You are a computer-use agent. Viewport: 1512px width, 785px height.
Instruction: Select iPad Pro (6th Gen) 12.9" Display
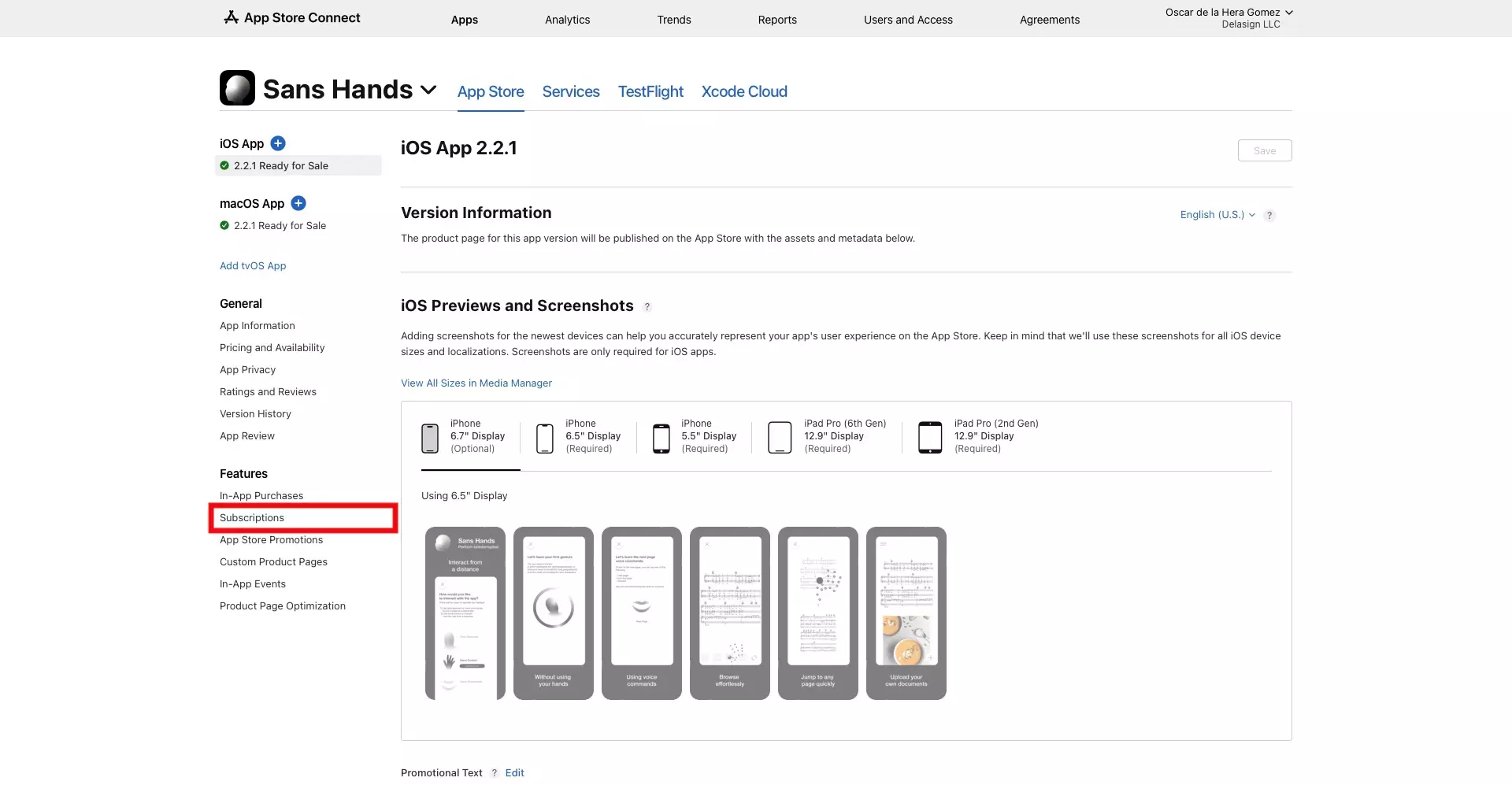coord(827,436)
